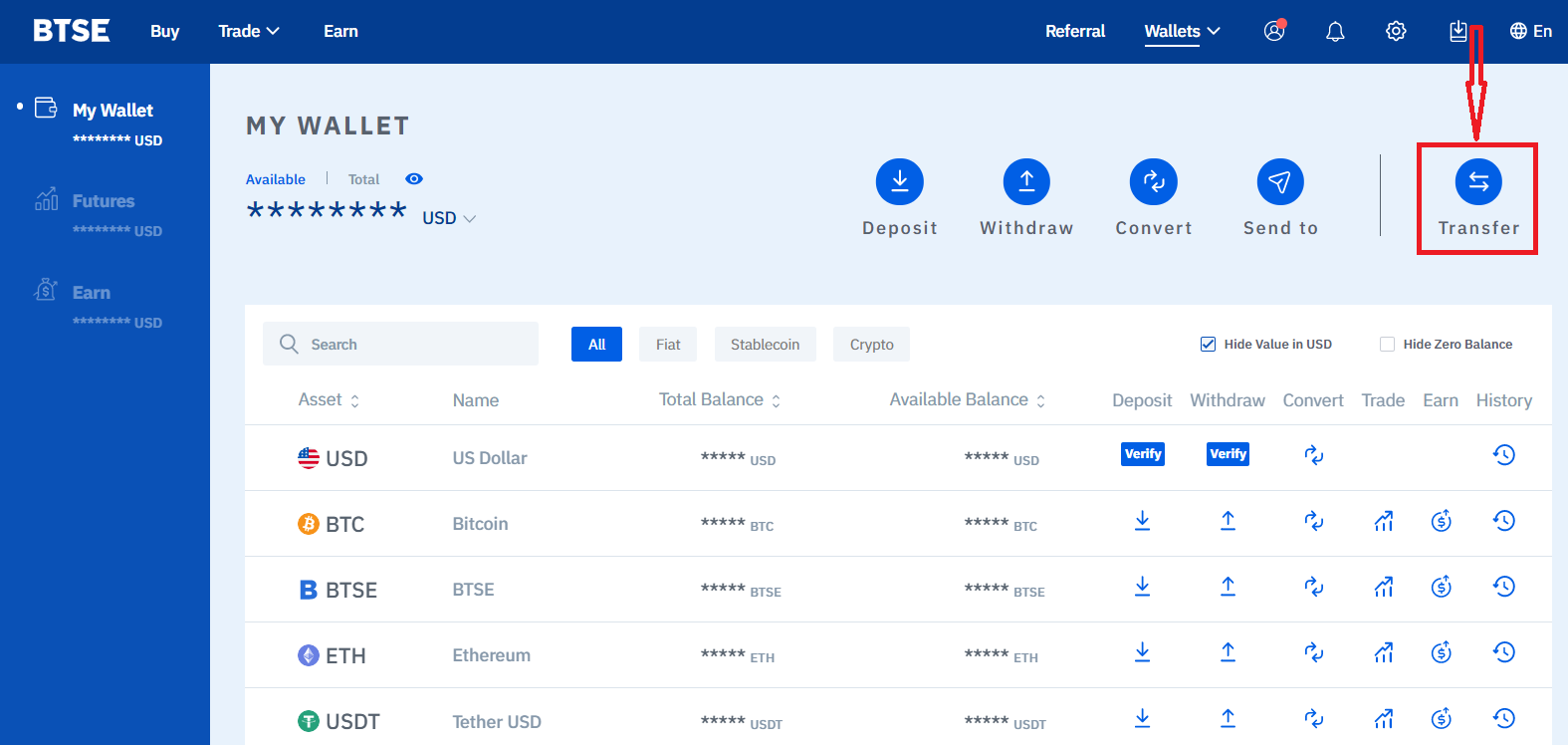1568x745 pixels.
Task: Click the Deposit circle icon
Action: pos(899,182)
